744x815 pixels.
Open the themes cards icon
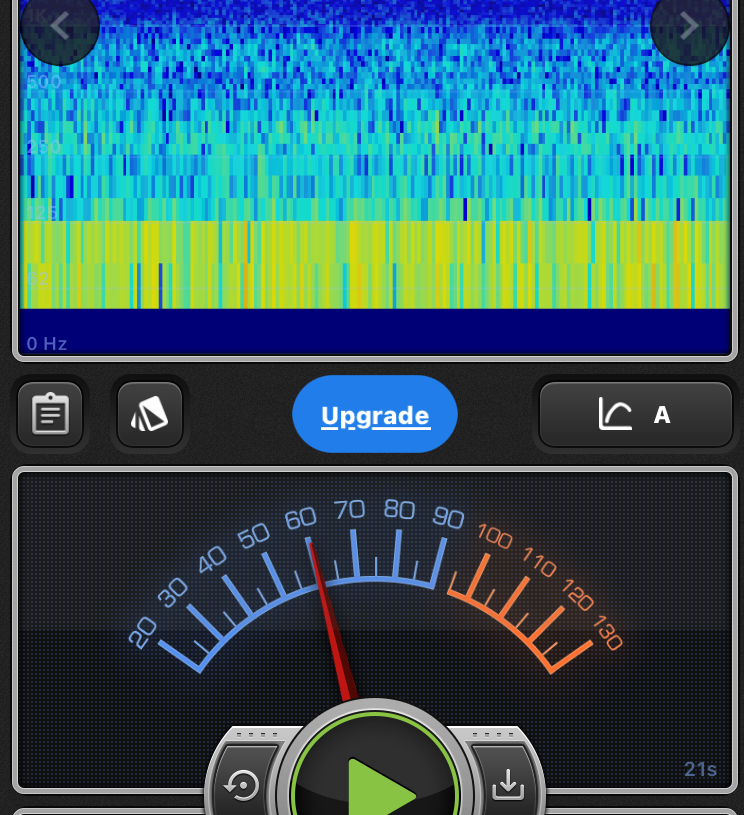pyautogui.click(x=150, y=413)
